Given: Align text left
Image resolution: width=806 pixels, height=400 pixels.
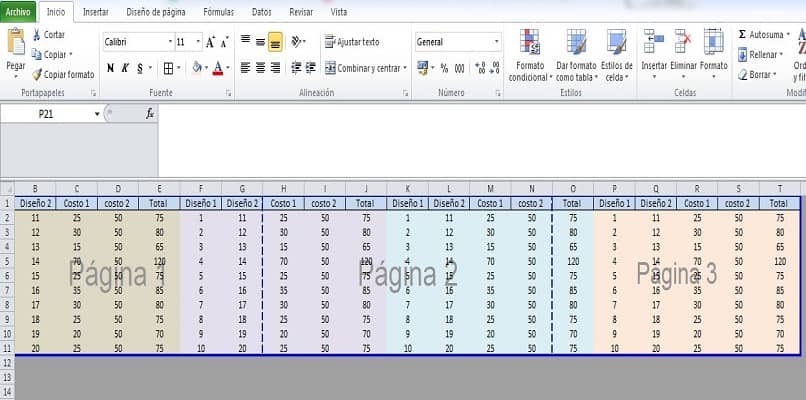Looking at the screenshot, I should [246, 67].
